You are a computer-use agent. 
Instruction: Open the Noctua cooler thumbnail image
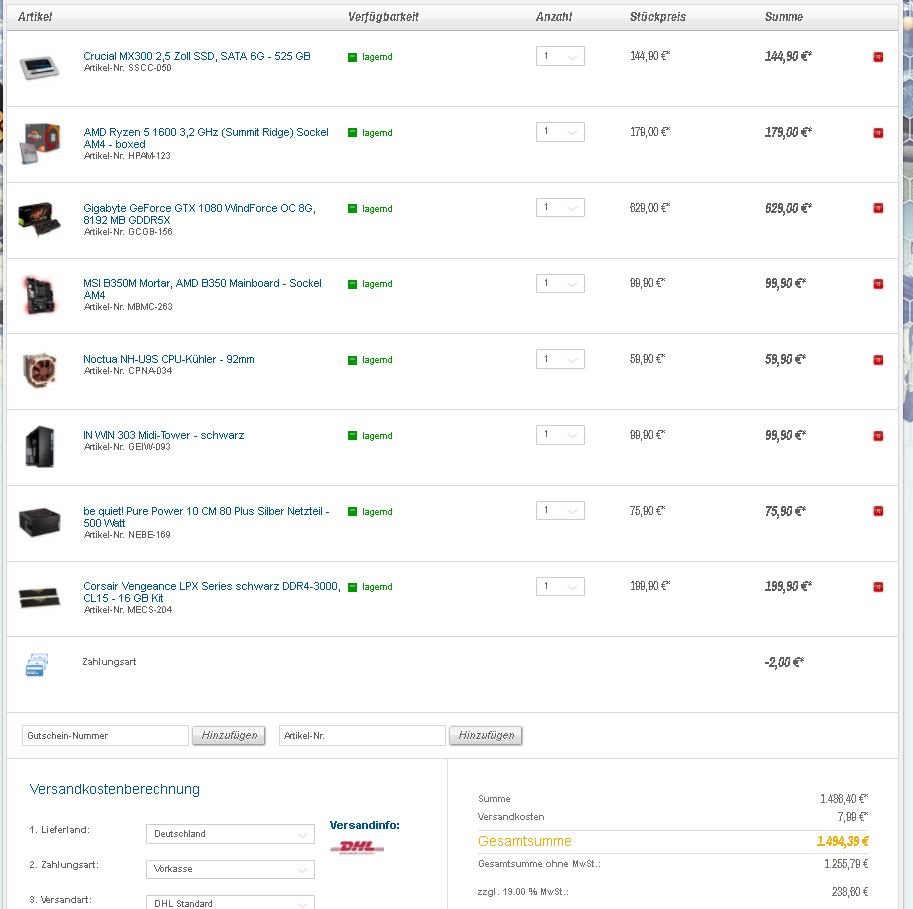[39, 370]
